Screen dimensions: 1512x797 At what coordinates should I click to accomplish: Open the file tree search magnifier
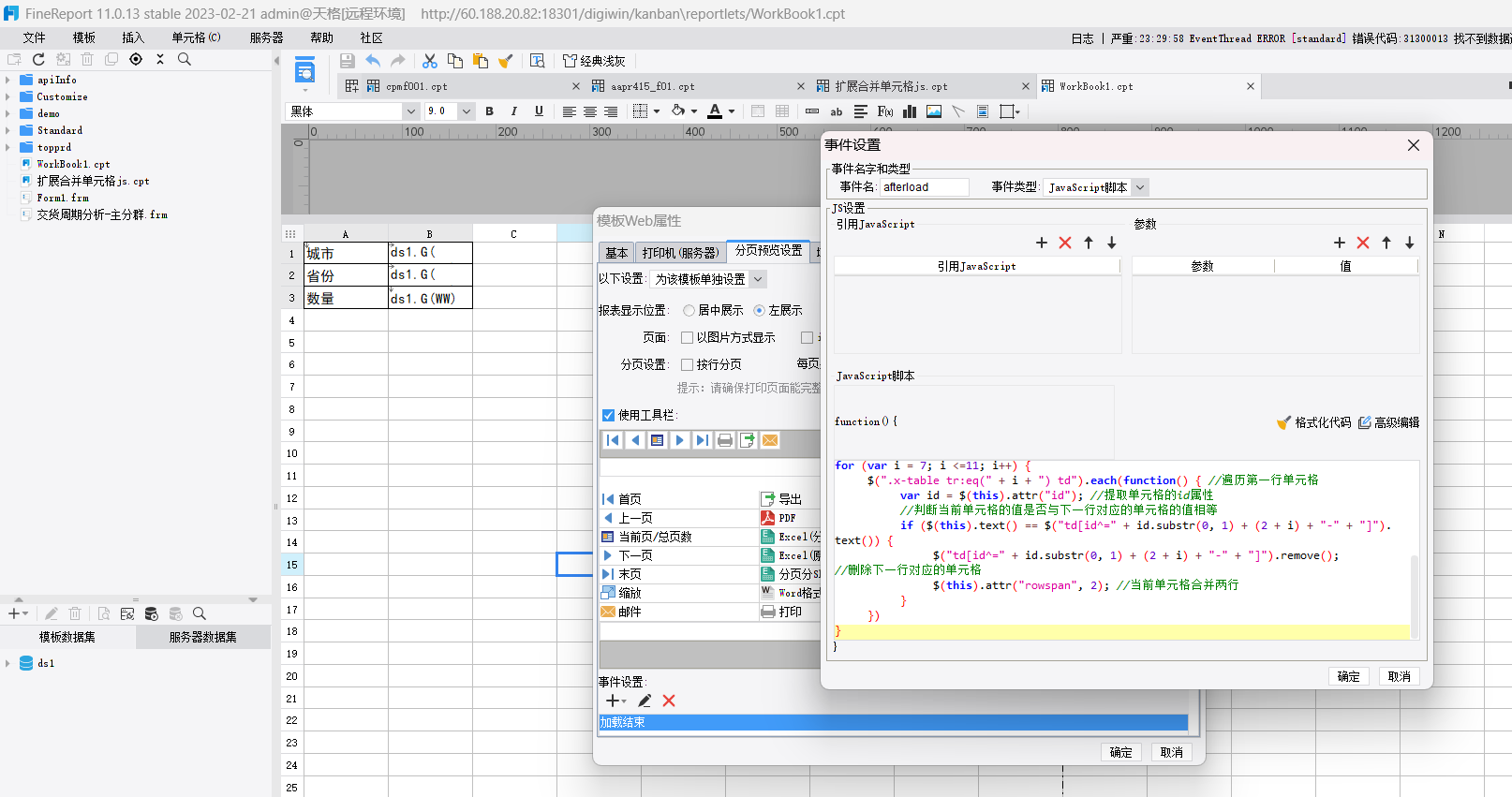[x=185, y=59]
